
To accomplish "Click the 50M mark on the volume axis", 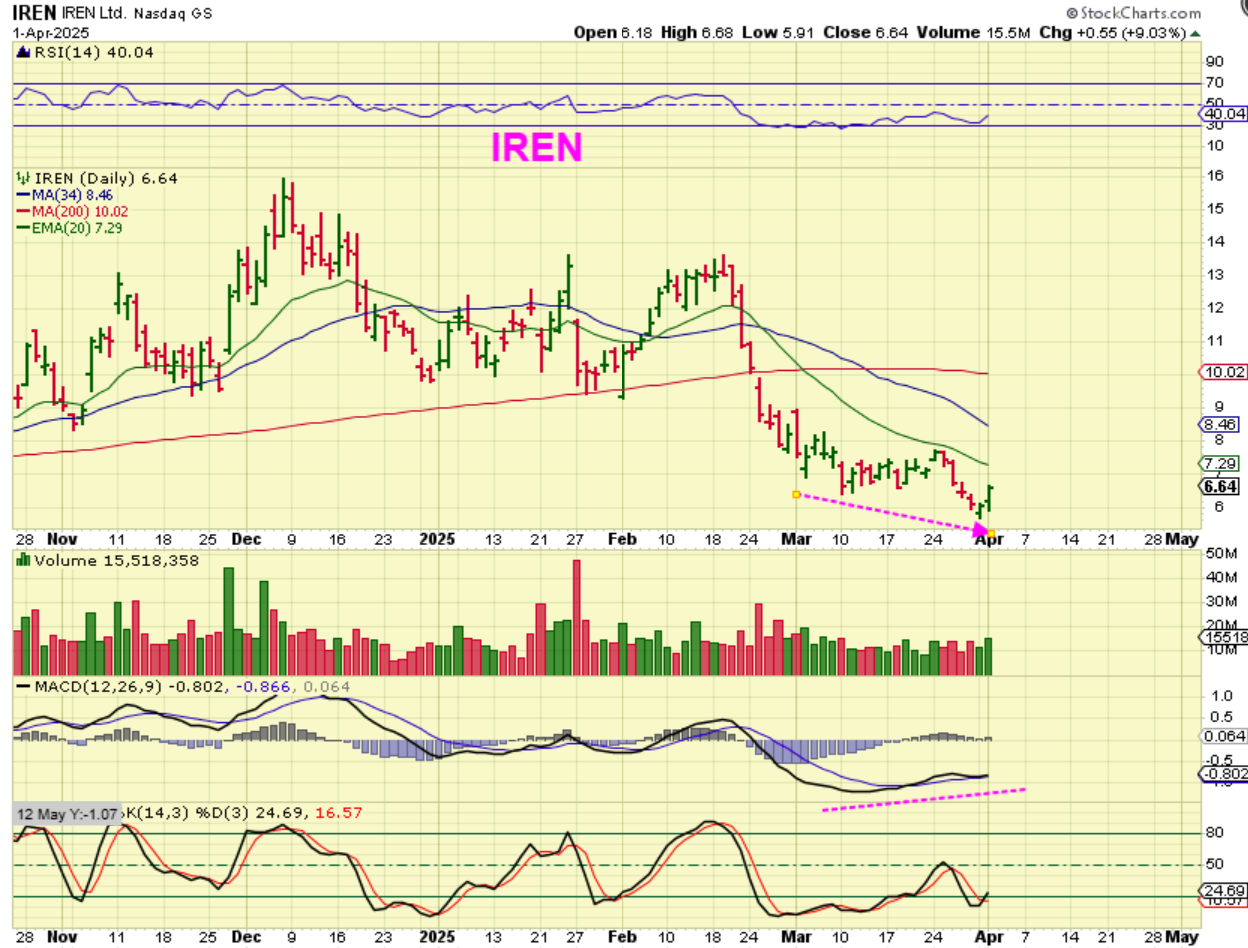I will click(x=1221, y=553).
